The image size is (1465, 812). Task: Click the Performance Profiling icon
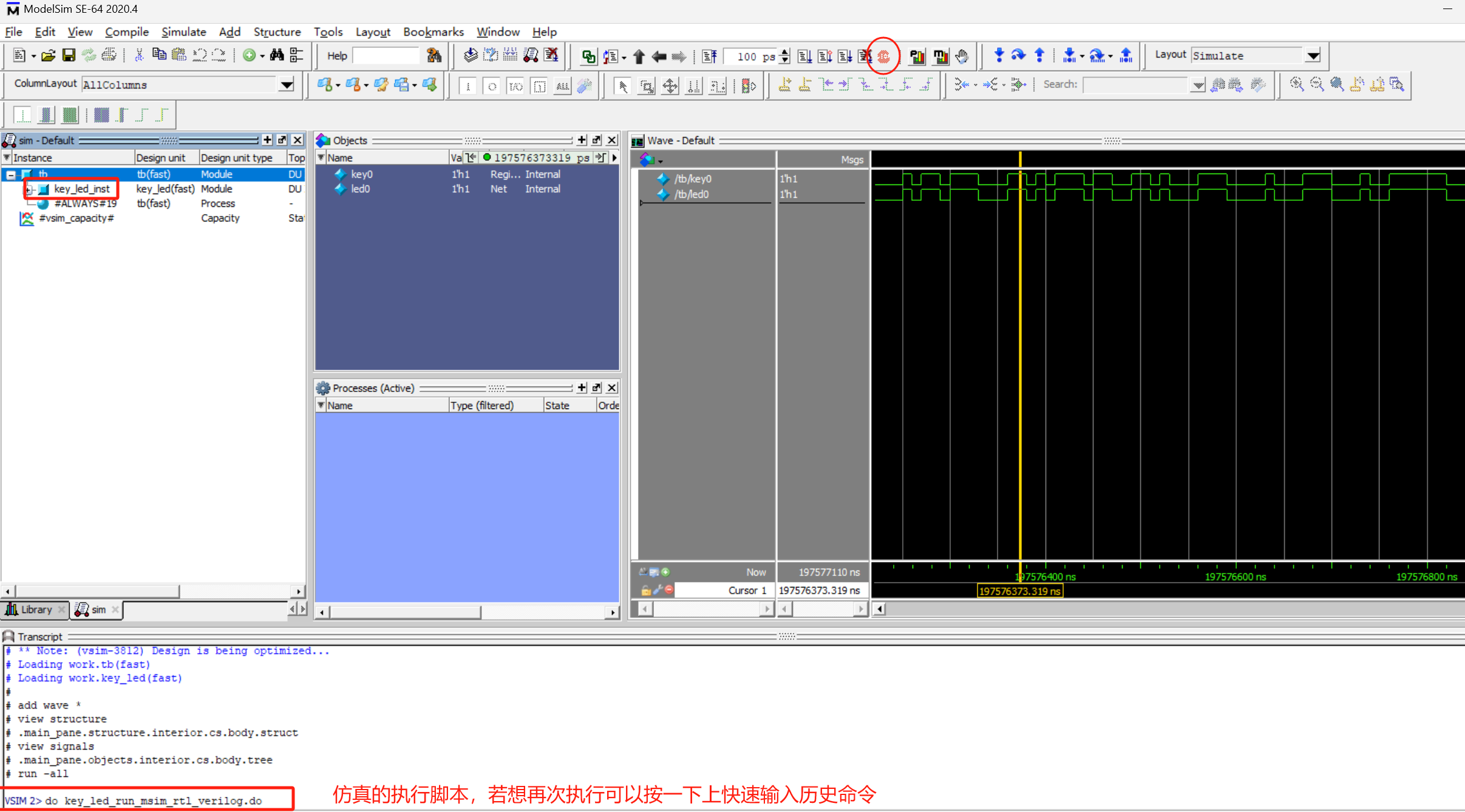pyautogui.click(x=917, y=56)
